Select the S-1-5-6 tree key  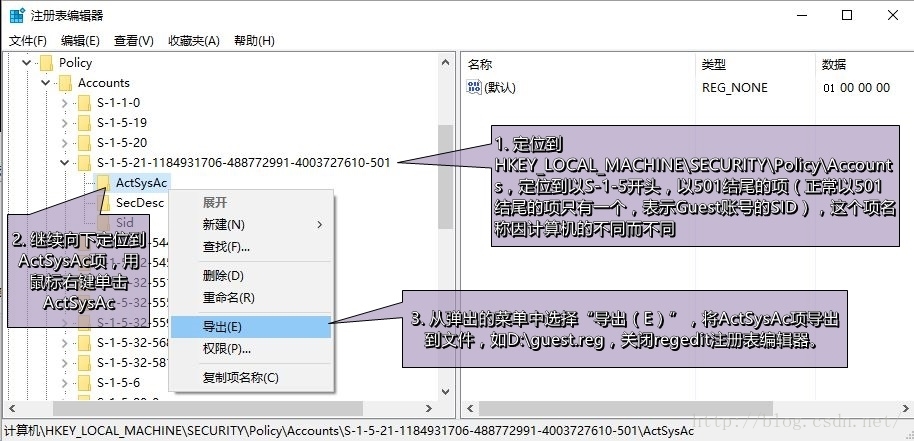118,383
